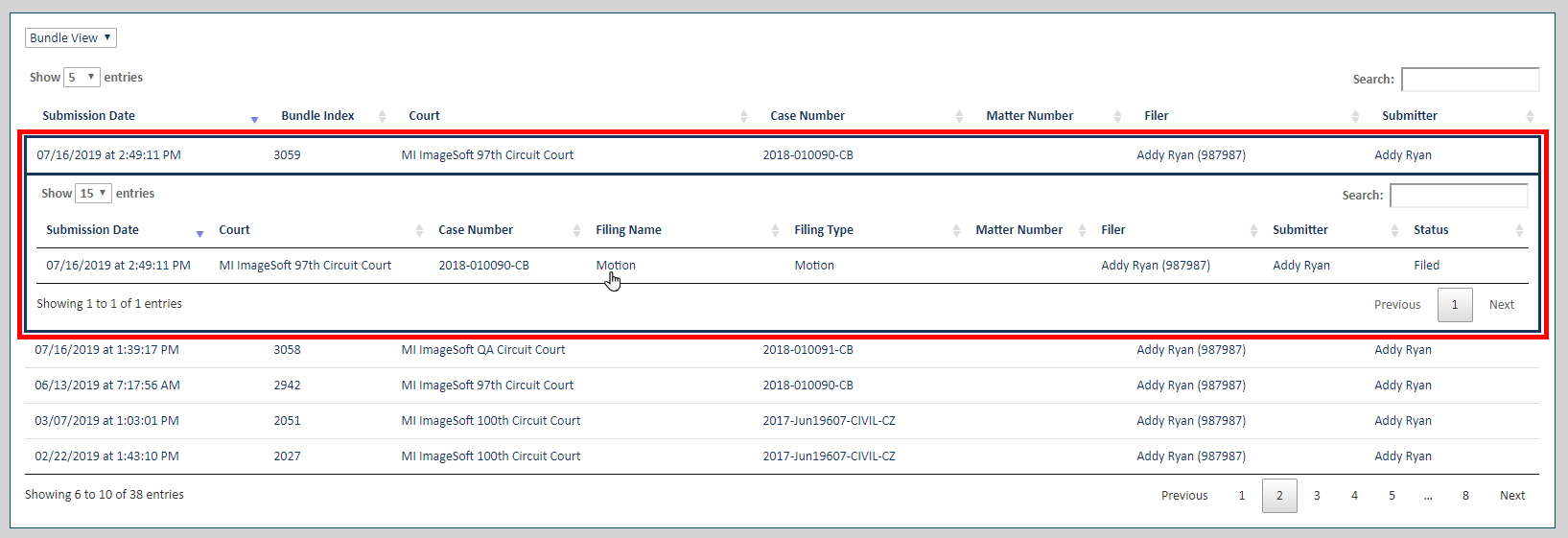Sort by Filing Name arrow icon
Screen dimensions: 1568x538
click(775, 230)
